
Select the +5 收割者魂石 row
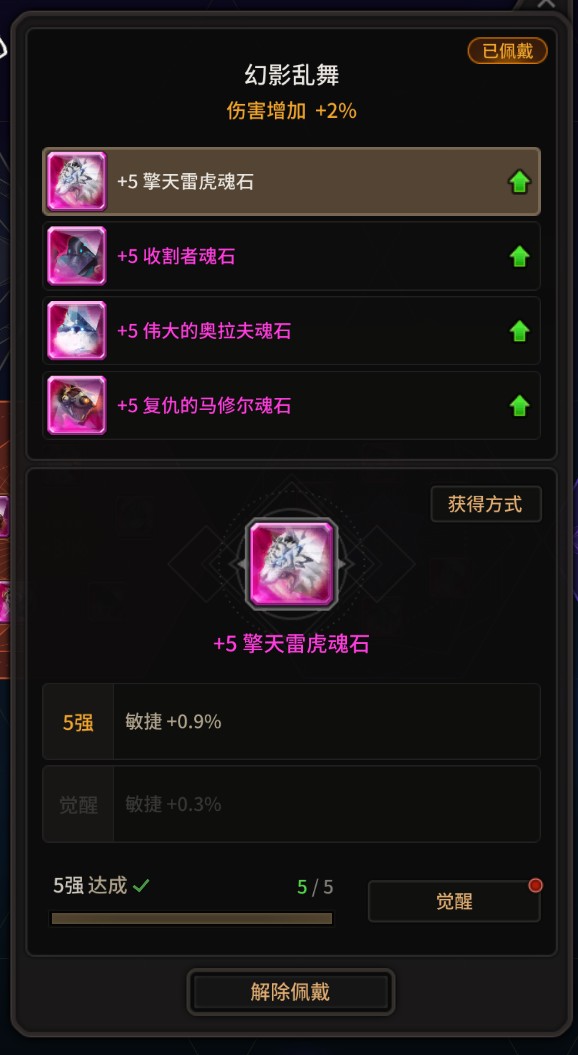(x=291, y=256)
